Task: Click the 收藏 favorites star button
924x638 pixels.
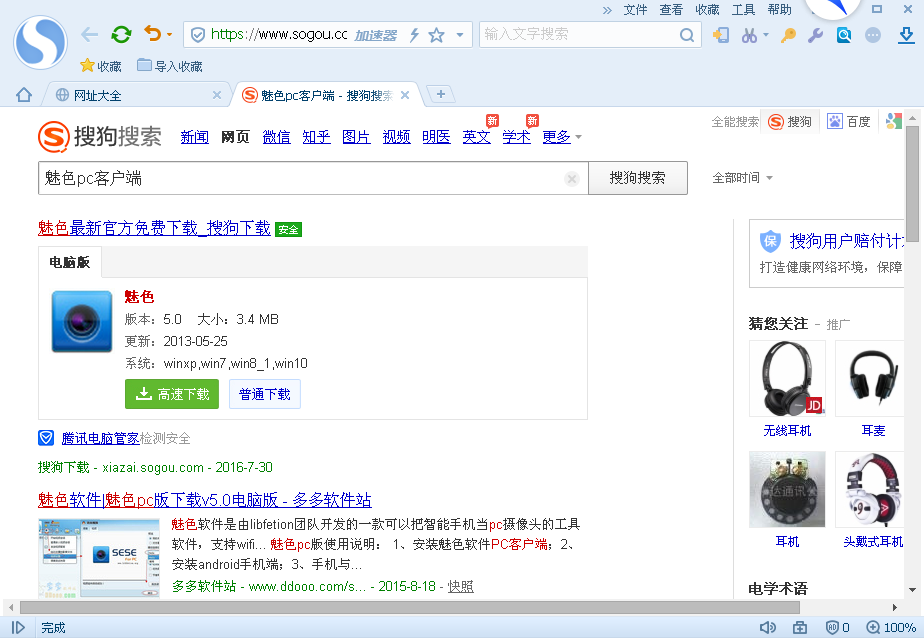Action: [x=101, y=66]
